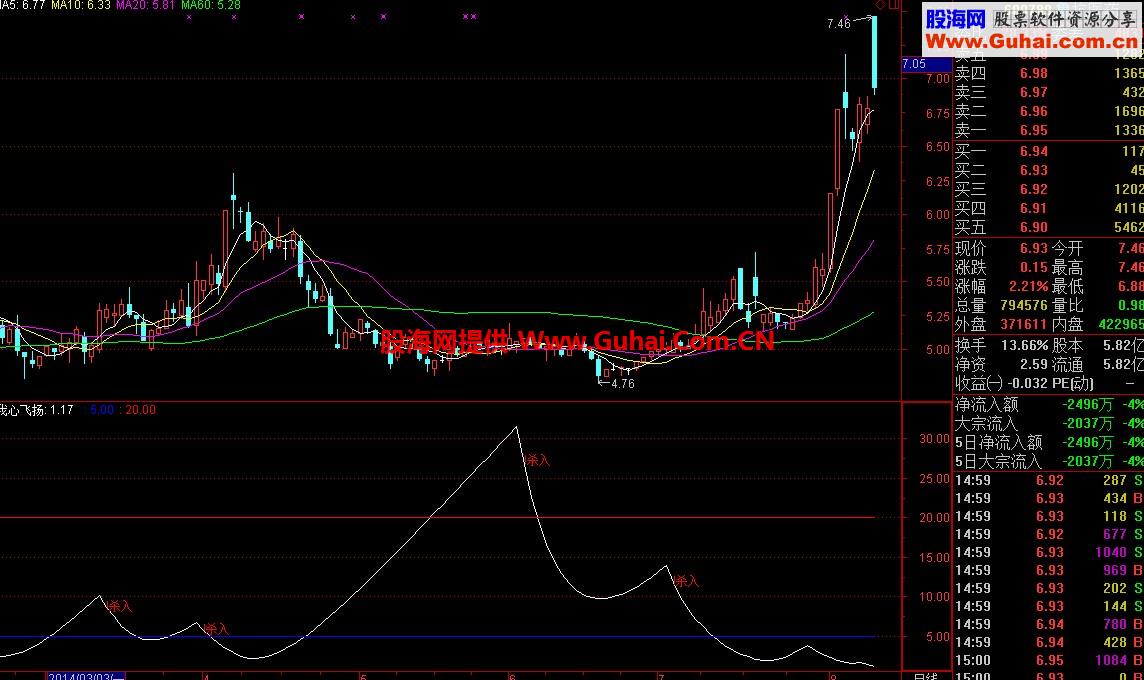Select the 15:00 tick with volume 1084

(x=1049, y=660)
